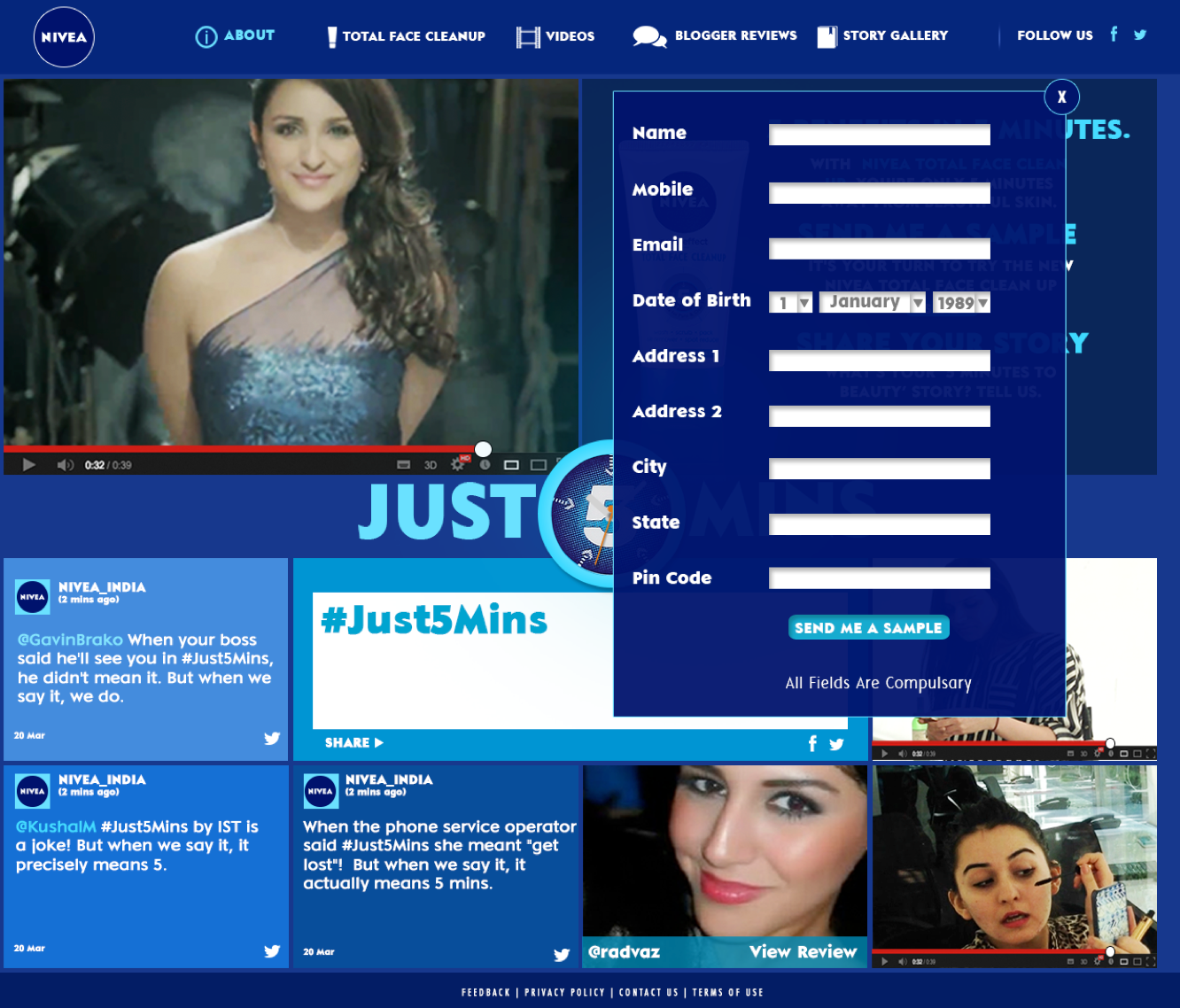The height and width of the screenshot is (1008, 1180).
Task: Open View Review for @radvaz
Action: click(803, 951)
